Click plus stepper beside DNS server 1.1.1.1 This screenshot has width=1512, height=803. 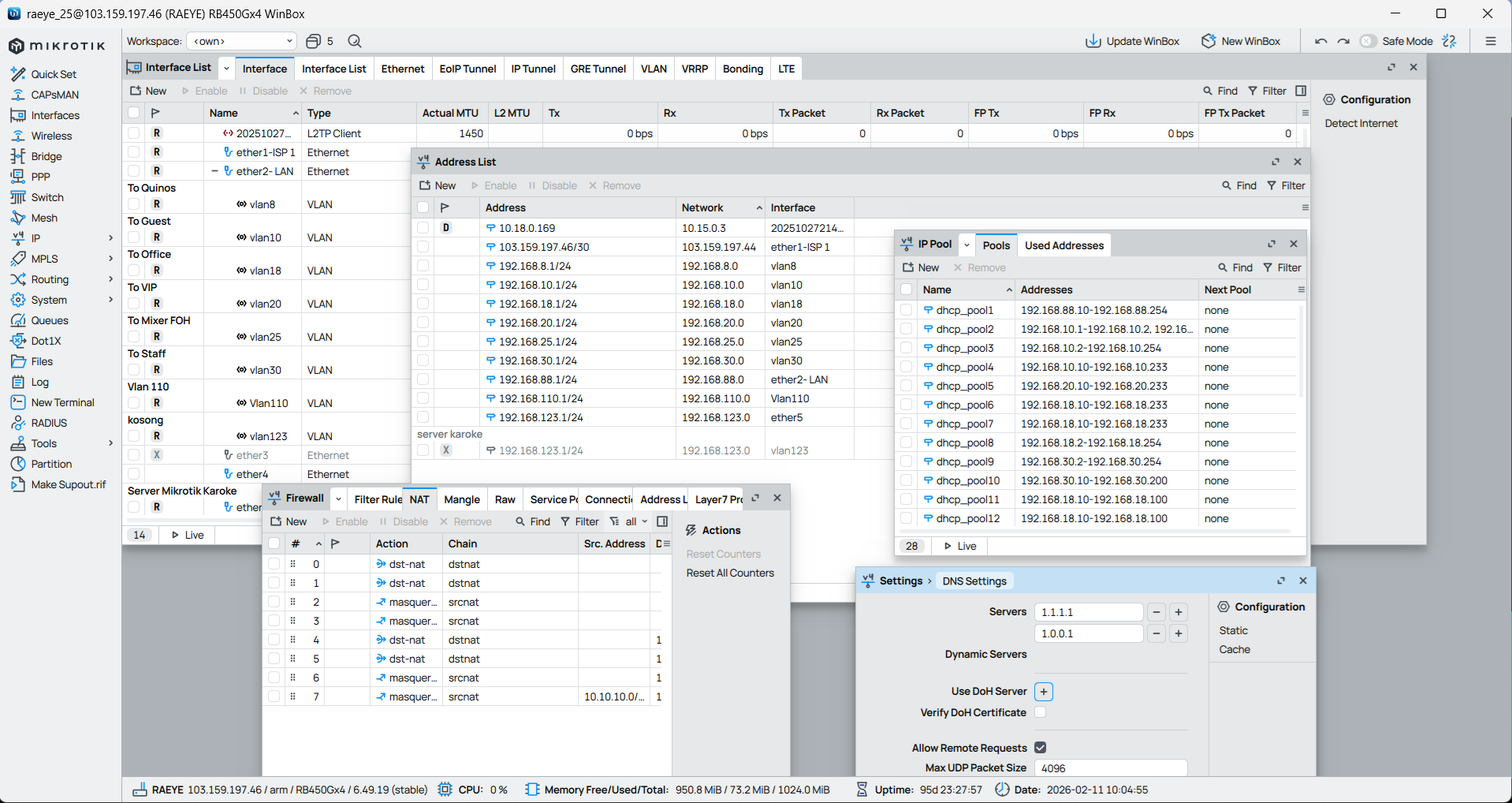pyautogui.click(x=1179, y=612)
